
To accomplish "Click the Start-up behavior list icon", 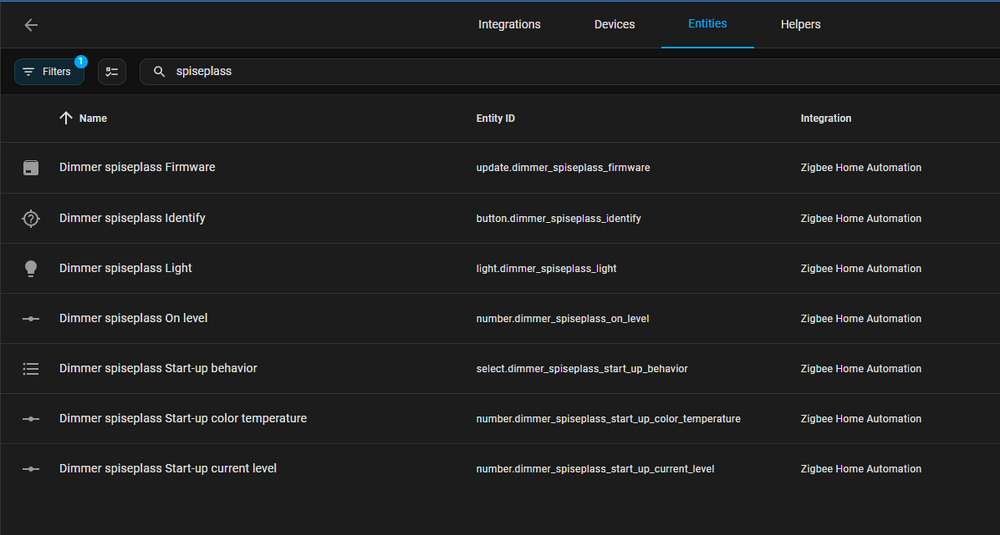I will pos(31,368).
